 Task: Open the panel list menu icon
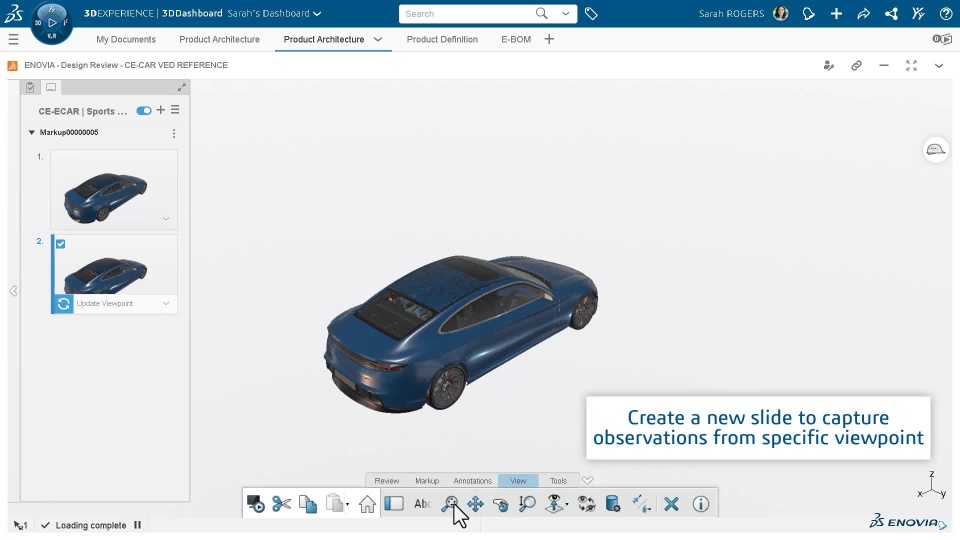point(175,110)
